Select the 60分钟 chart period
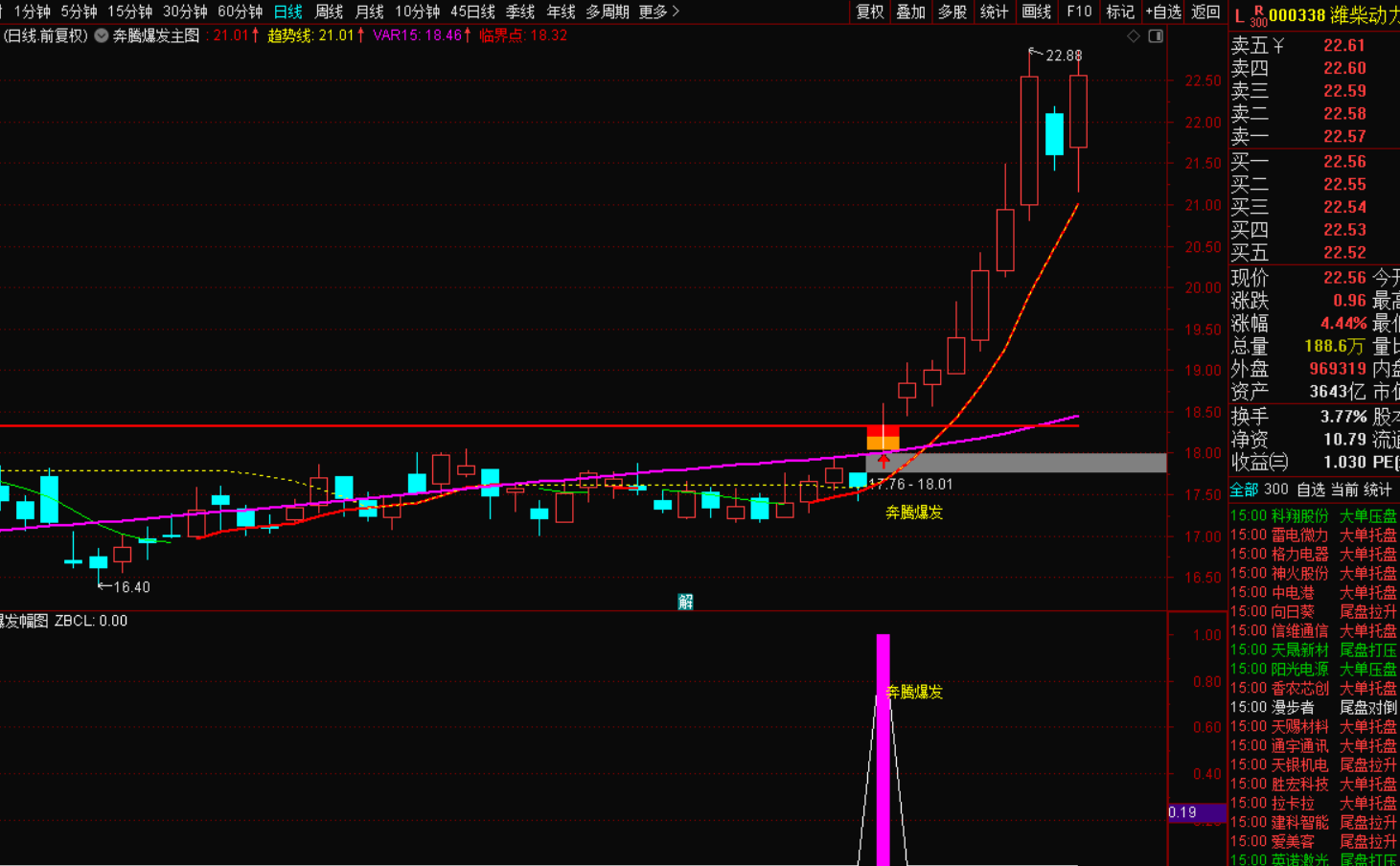 [240, 11]
